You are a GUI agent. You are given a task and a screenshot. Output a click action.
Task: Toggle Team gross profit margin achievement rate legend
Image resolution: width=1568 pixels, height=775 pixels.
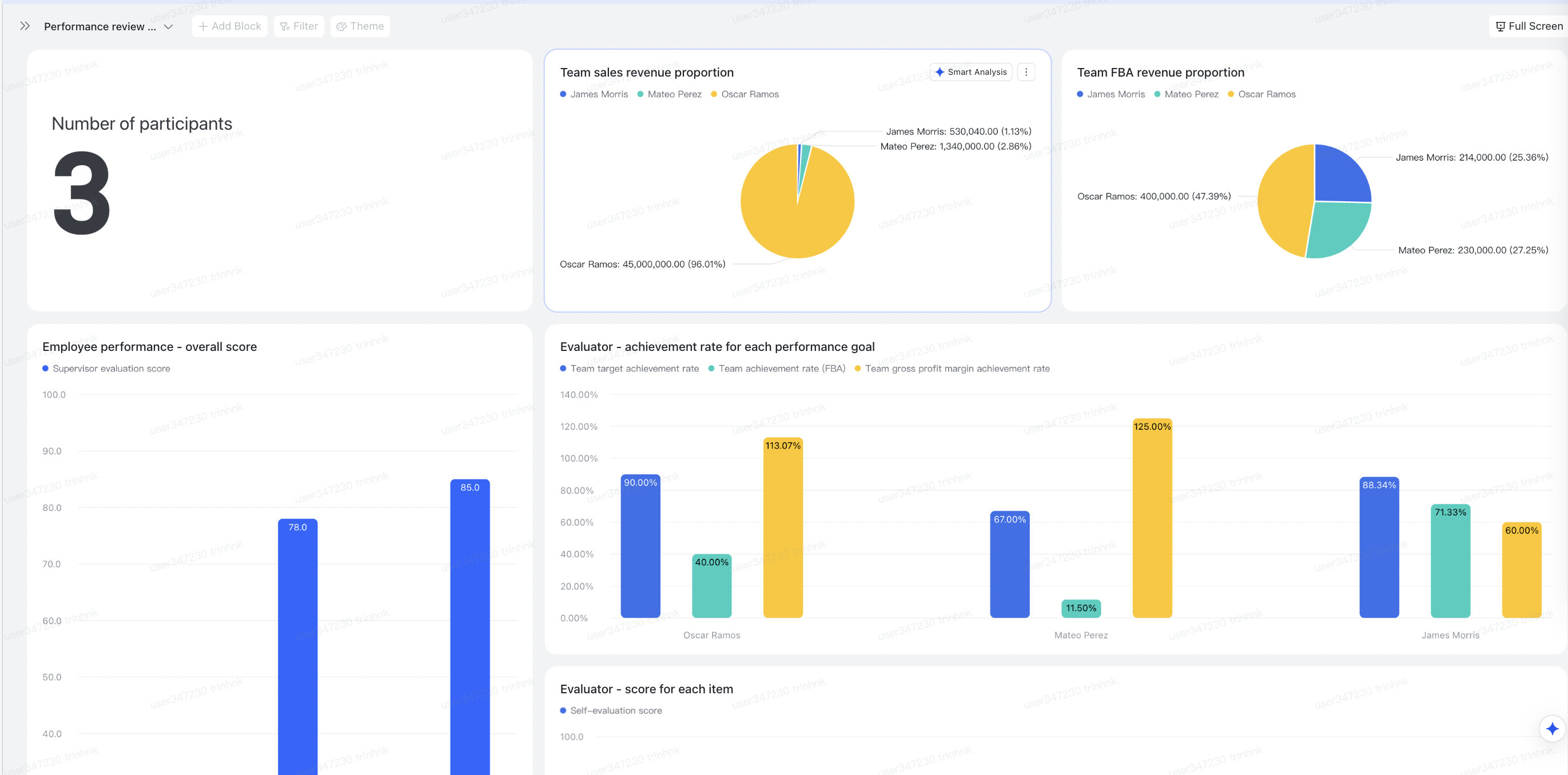point(957,369)
